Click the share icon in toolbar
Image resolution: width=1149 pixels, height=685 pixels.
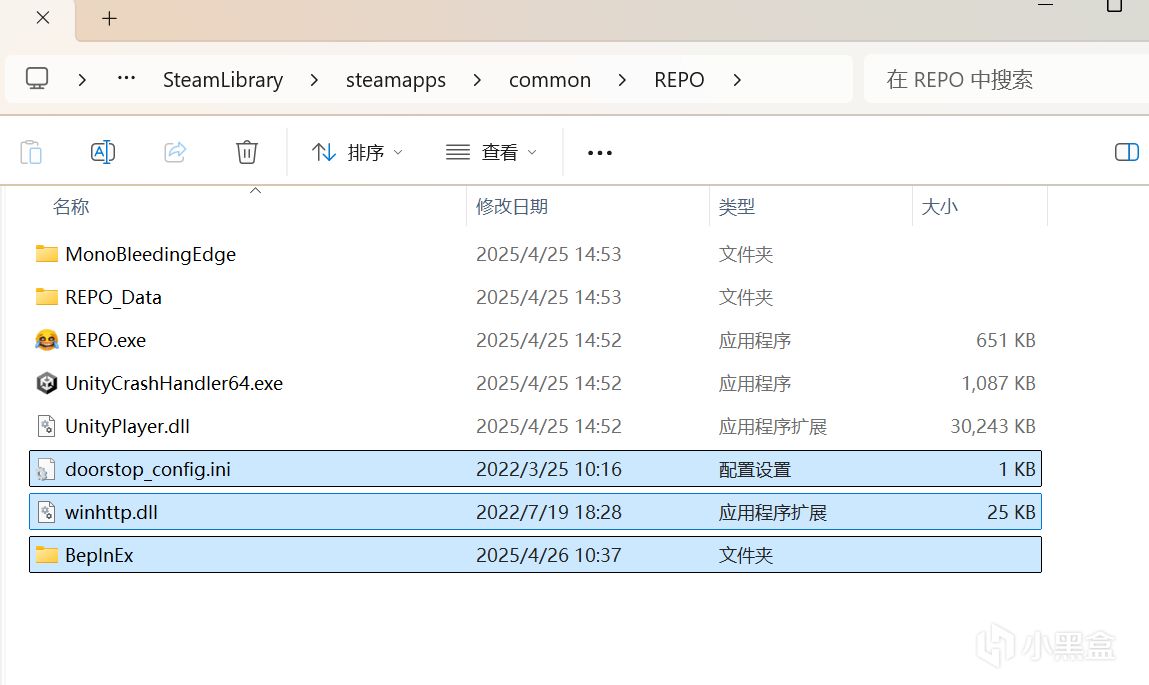pos(174,152)
